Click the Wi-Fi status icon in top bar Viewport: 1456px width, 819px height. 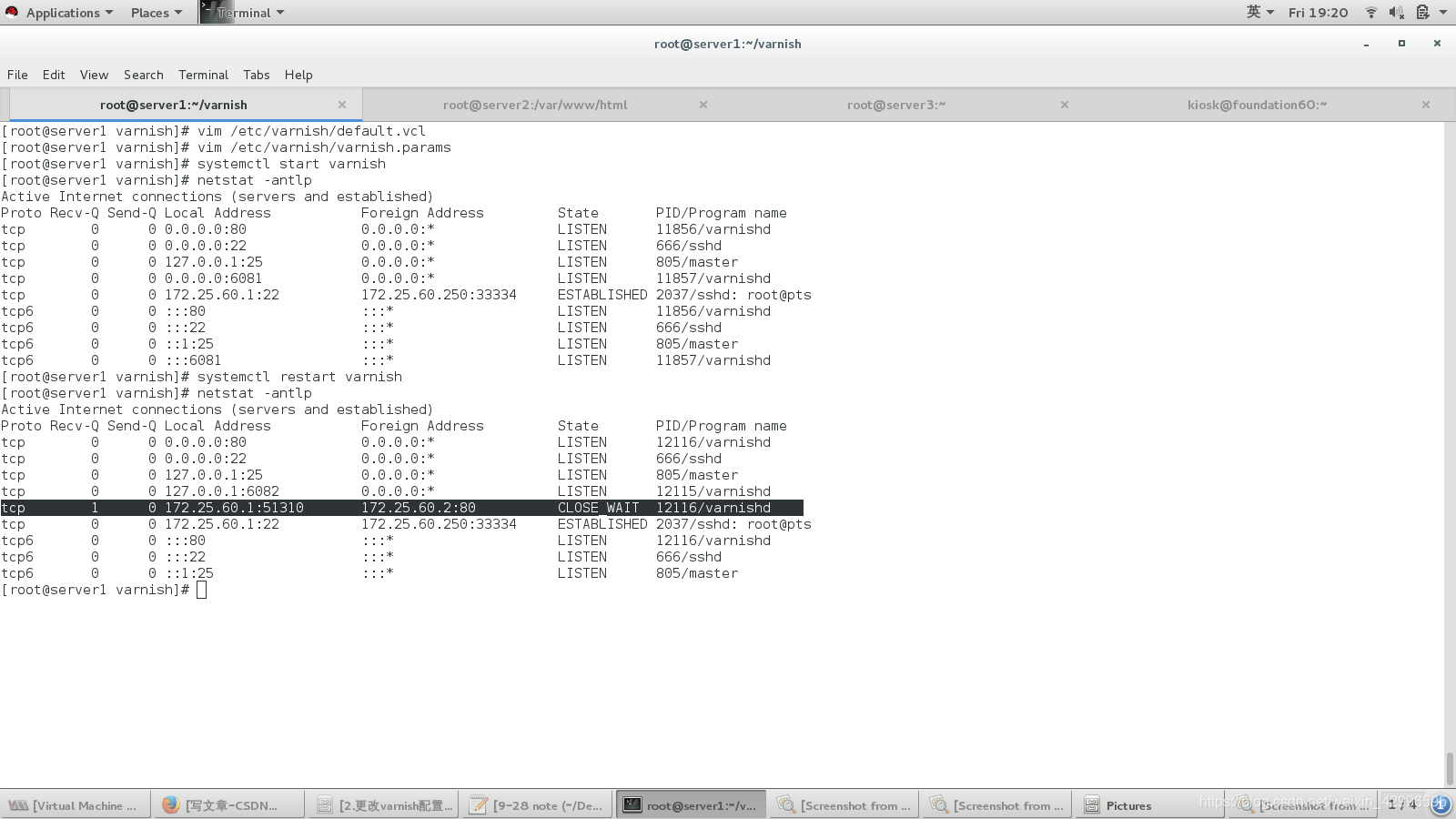[1370, 12]
